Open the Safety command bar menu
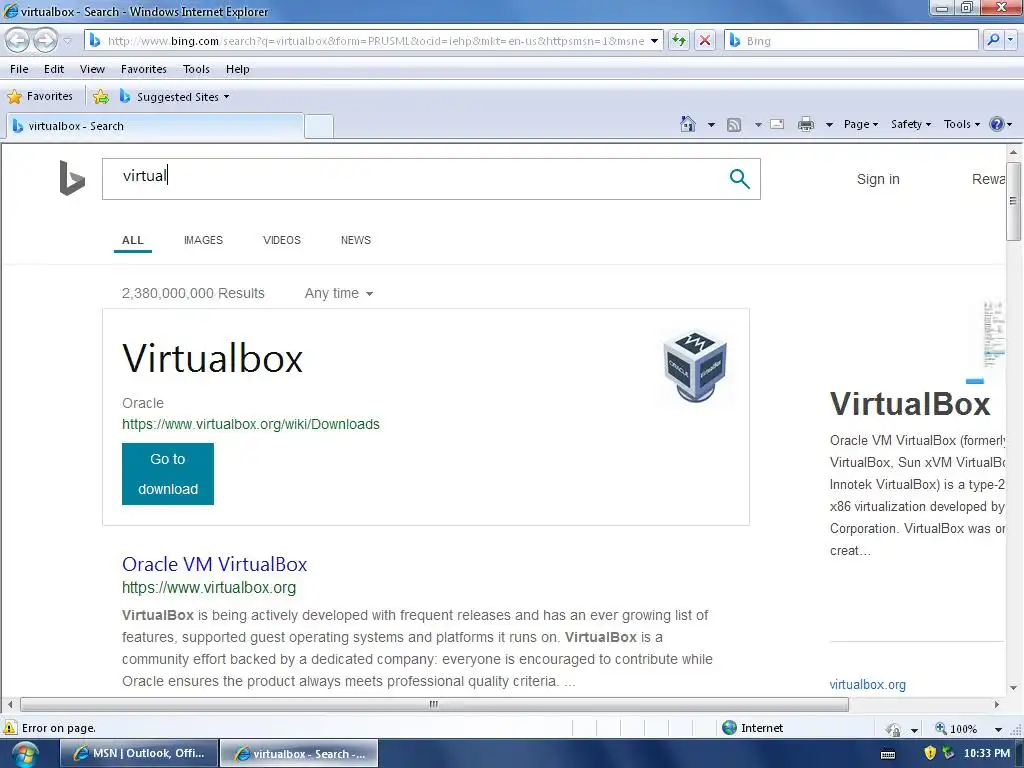Image resolution: width=1024 pixels, height=768 pixels. coord(911,124)
